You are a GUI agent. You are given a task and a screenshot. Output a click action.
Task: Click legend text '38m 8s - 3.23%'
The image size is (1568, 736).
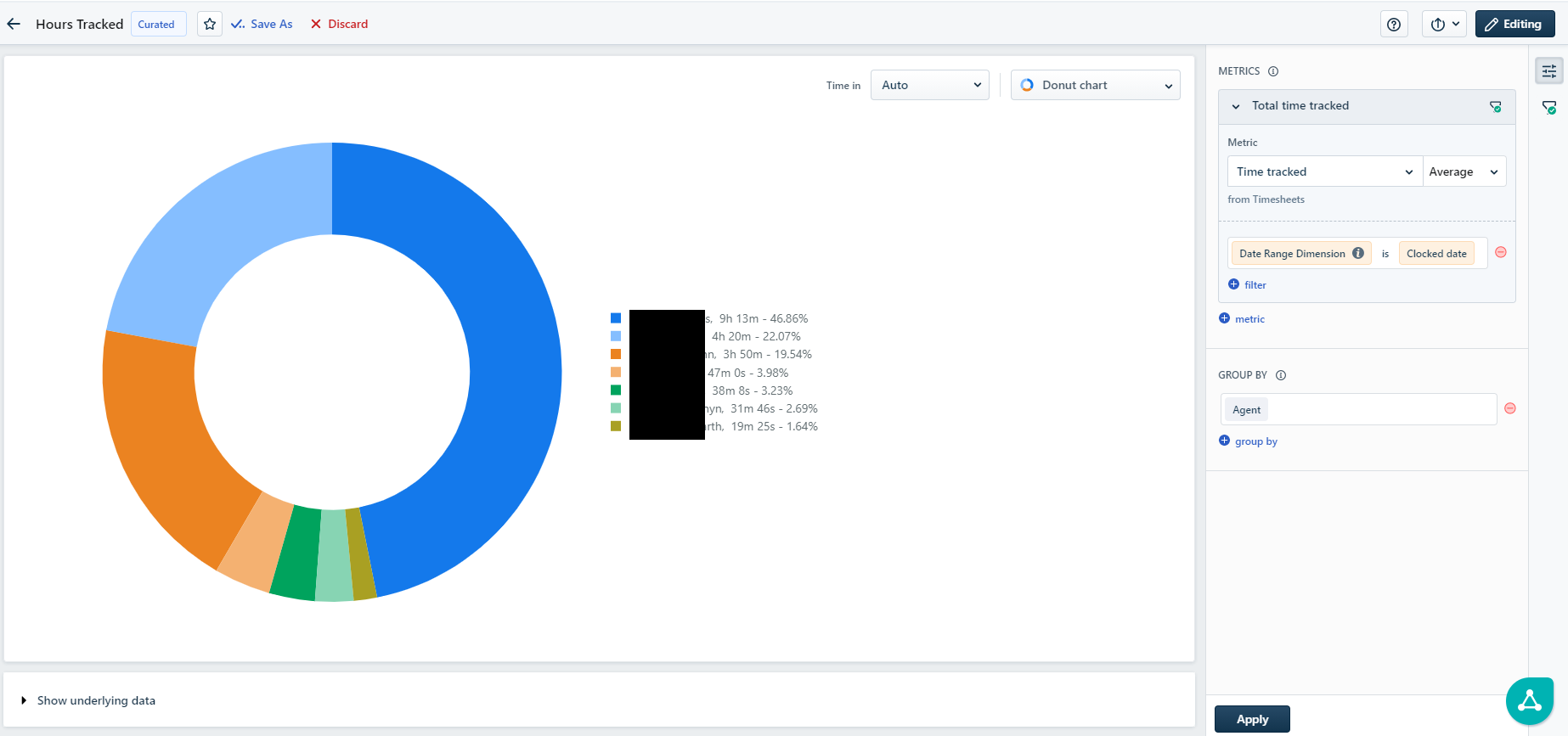tap(753, 390)
